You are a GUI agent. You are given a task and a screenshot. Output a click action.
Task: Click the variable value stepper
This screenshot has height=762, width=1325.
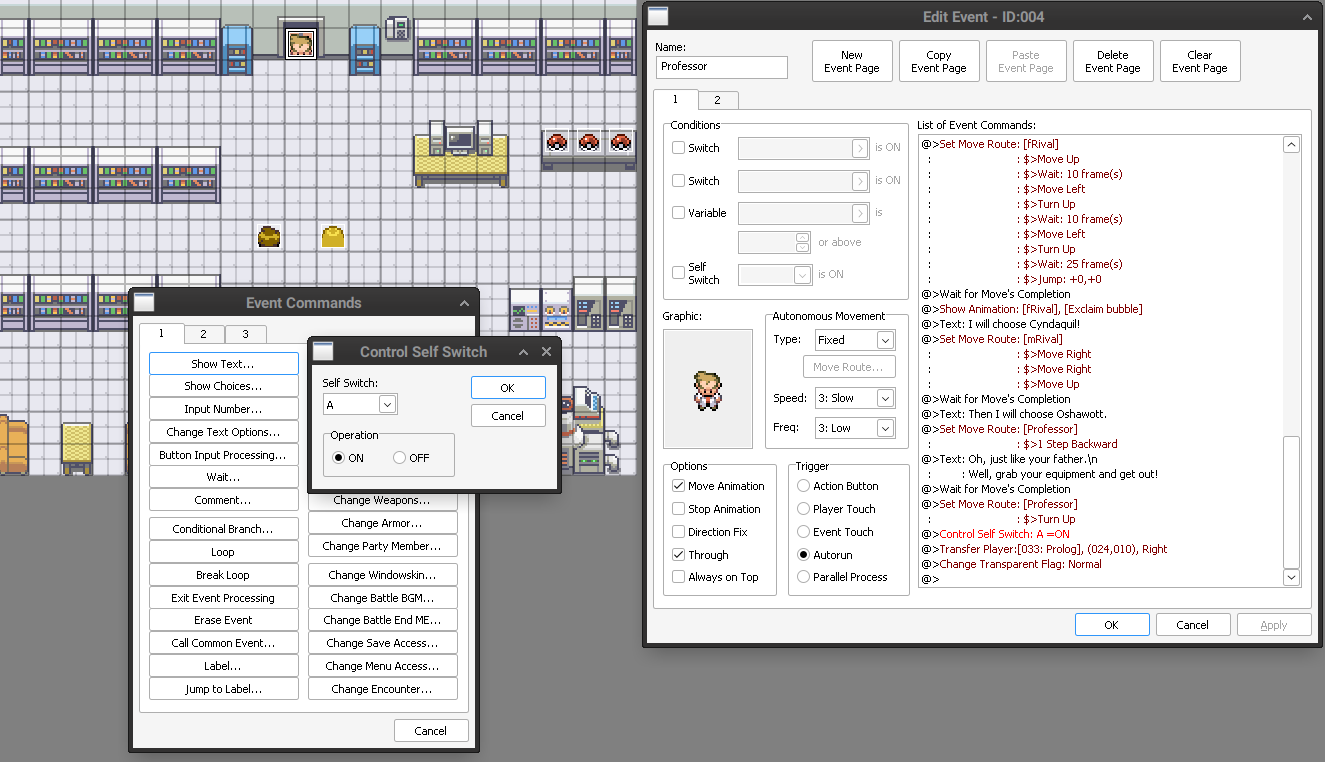802,242
